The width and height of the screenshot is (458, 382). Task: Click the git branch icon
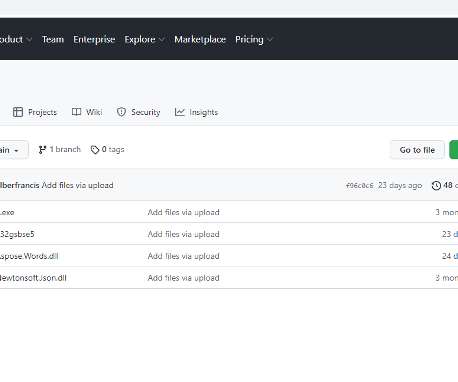[42, 150]
